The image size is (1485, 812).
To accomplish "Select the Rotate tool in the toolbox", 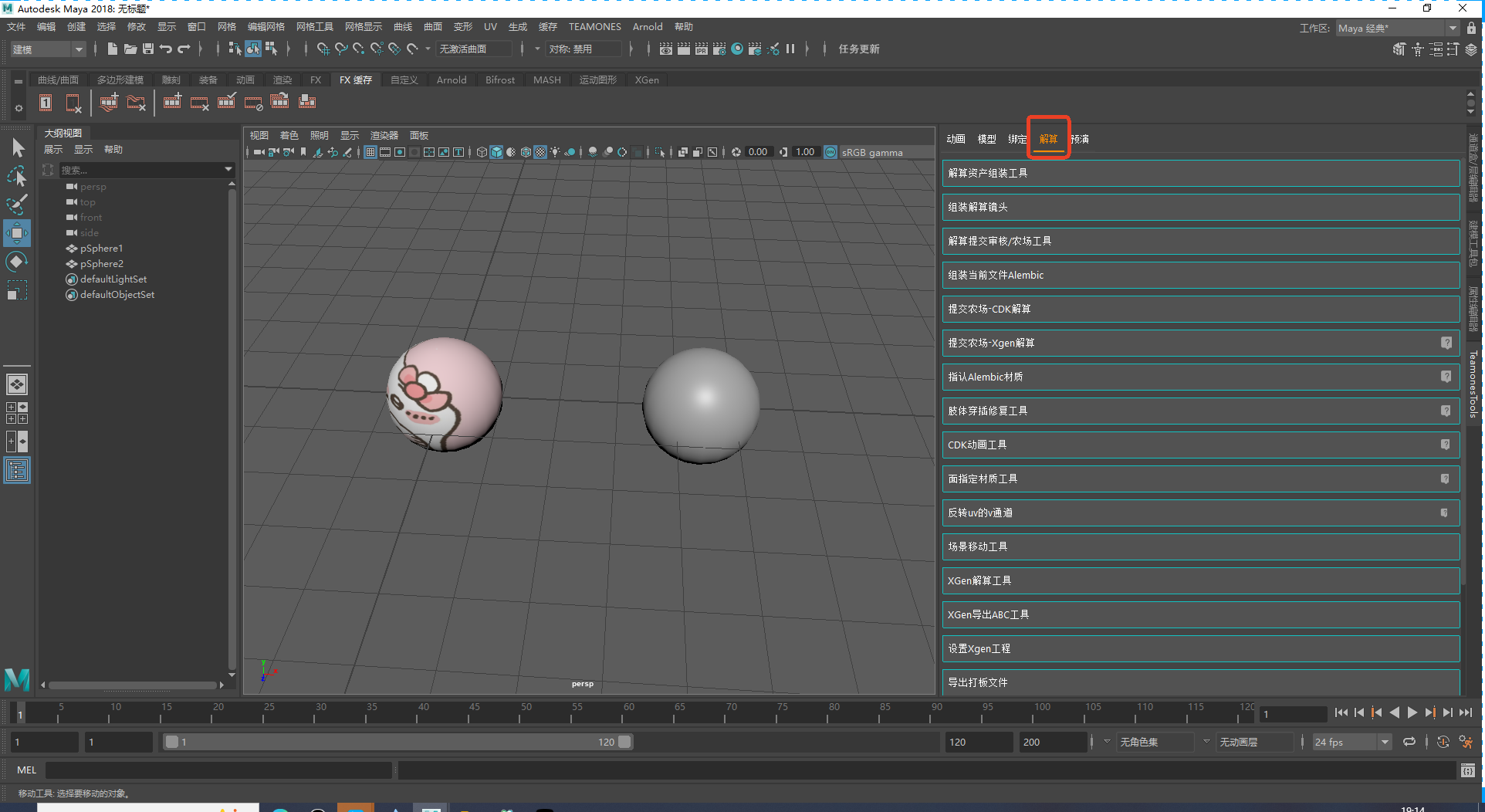I will 16,262.
